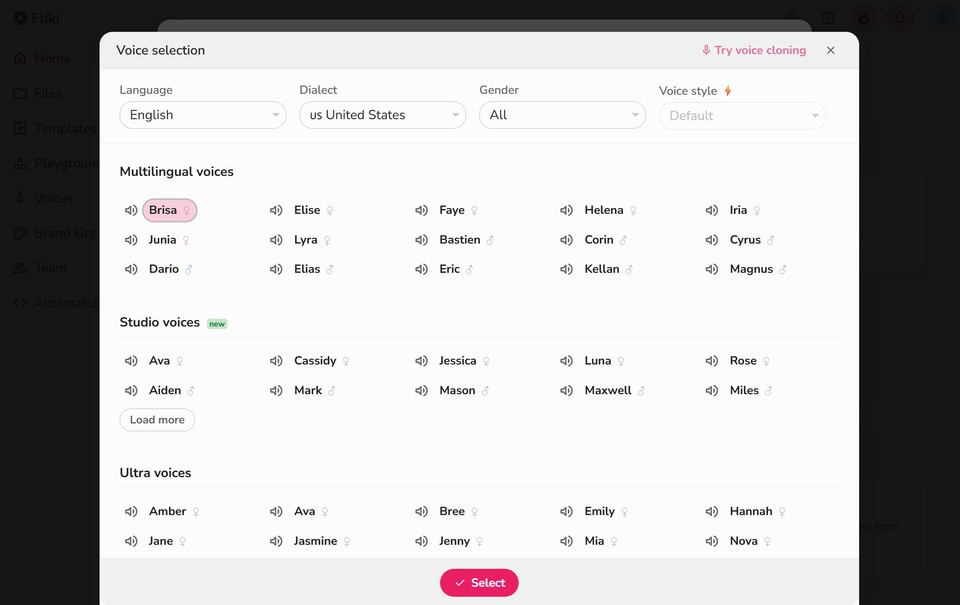Play preview of studio voice Cassidy
The image size is (960, 605).
(276, 360)
